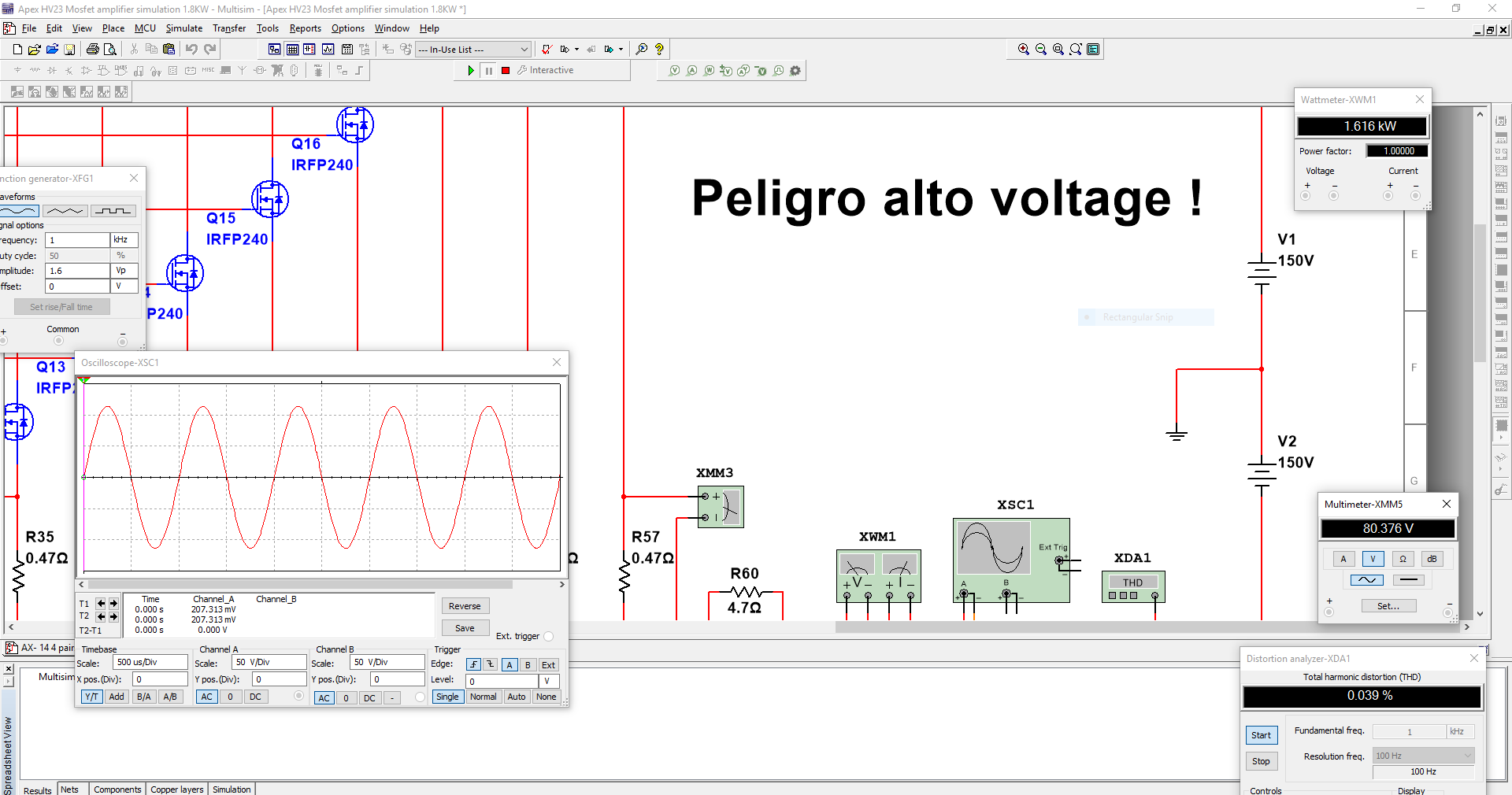Screen dimensions: 1512x795
Task: Pause the running simulation
Action: [x=488, y=70]
